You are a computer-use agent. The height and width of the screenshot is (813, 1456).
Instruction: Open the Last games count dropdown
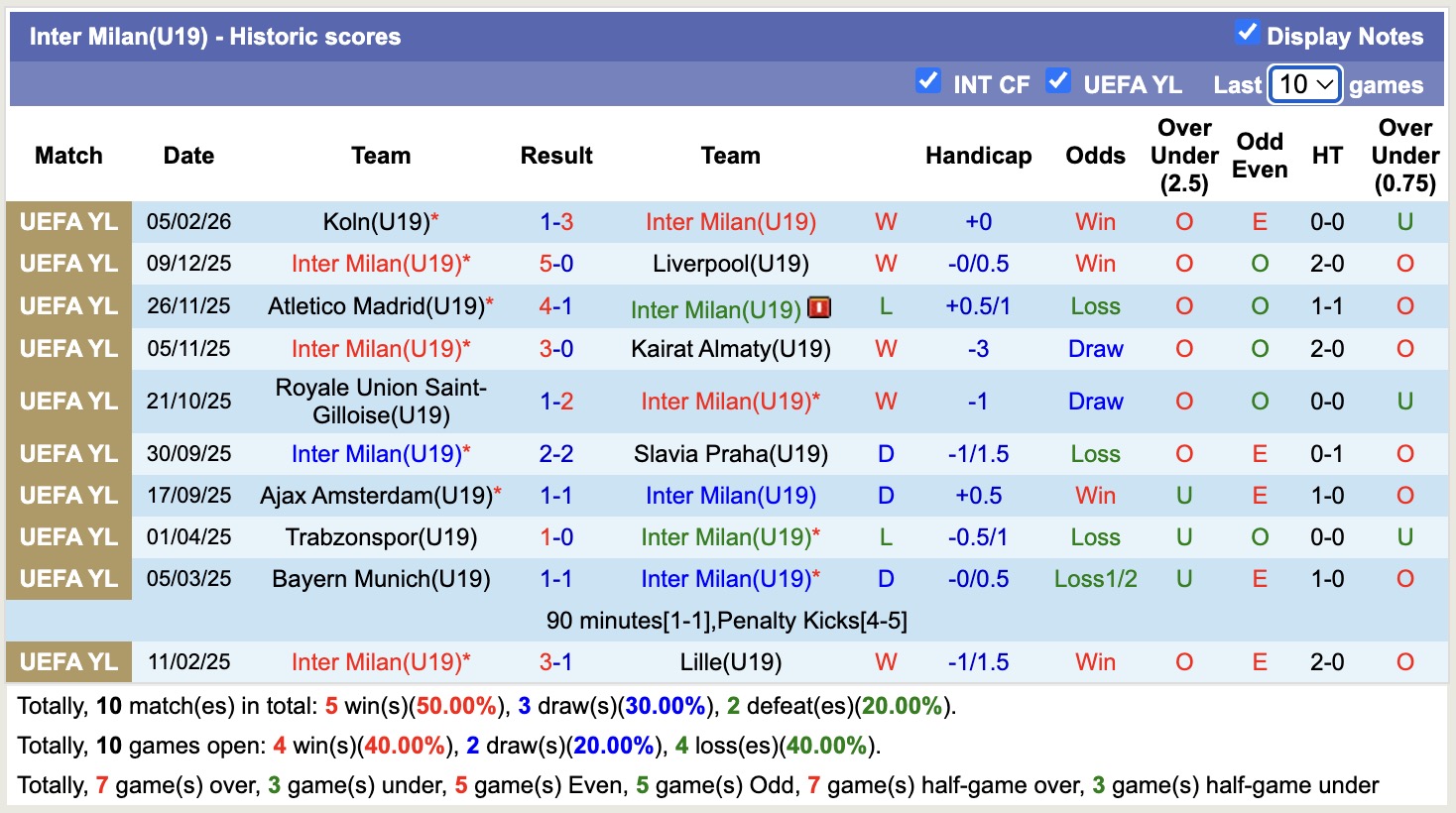(1305, 85)
